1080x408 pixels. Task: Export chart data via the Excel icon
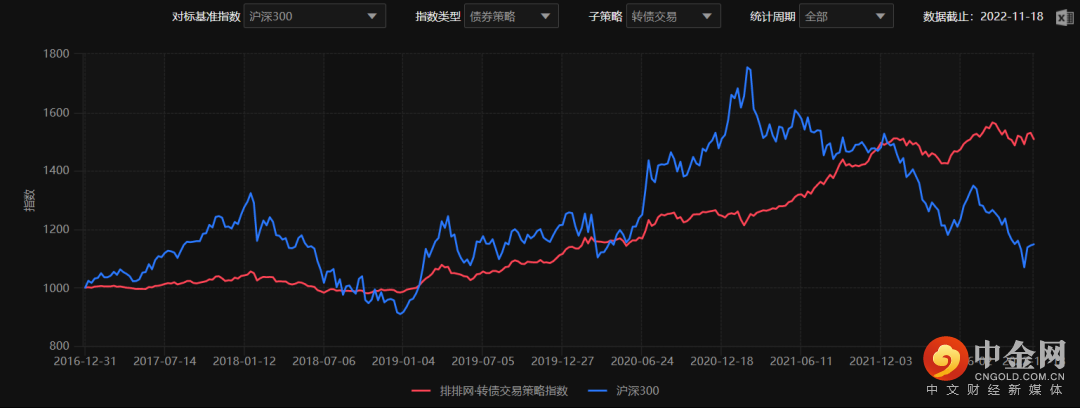click(1063, 17)
